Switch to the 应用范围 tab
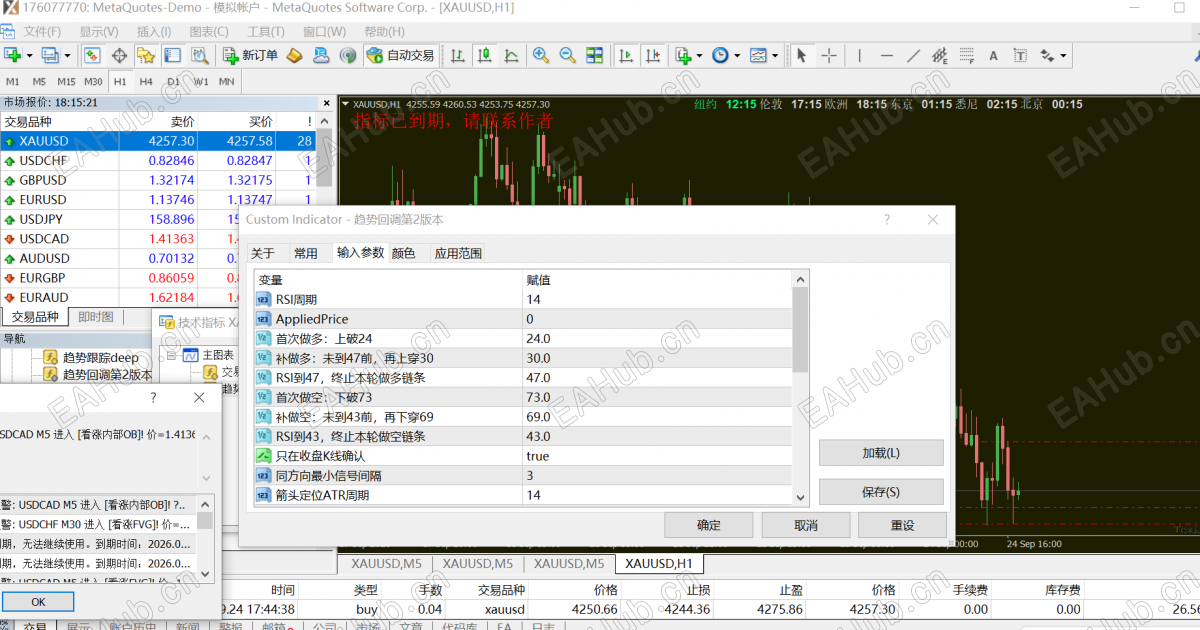The image size is (1200, 630). [458, 253]
